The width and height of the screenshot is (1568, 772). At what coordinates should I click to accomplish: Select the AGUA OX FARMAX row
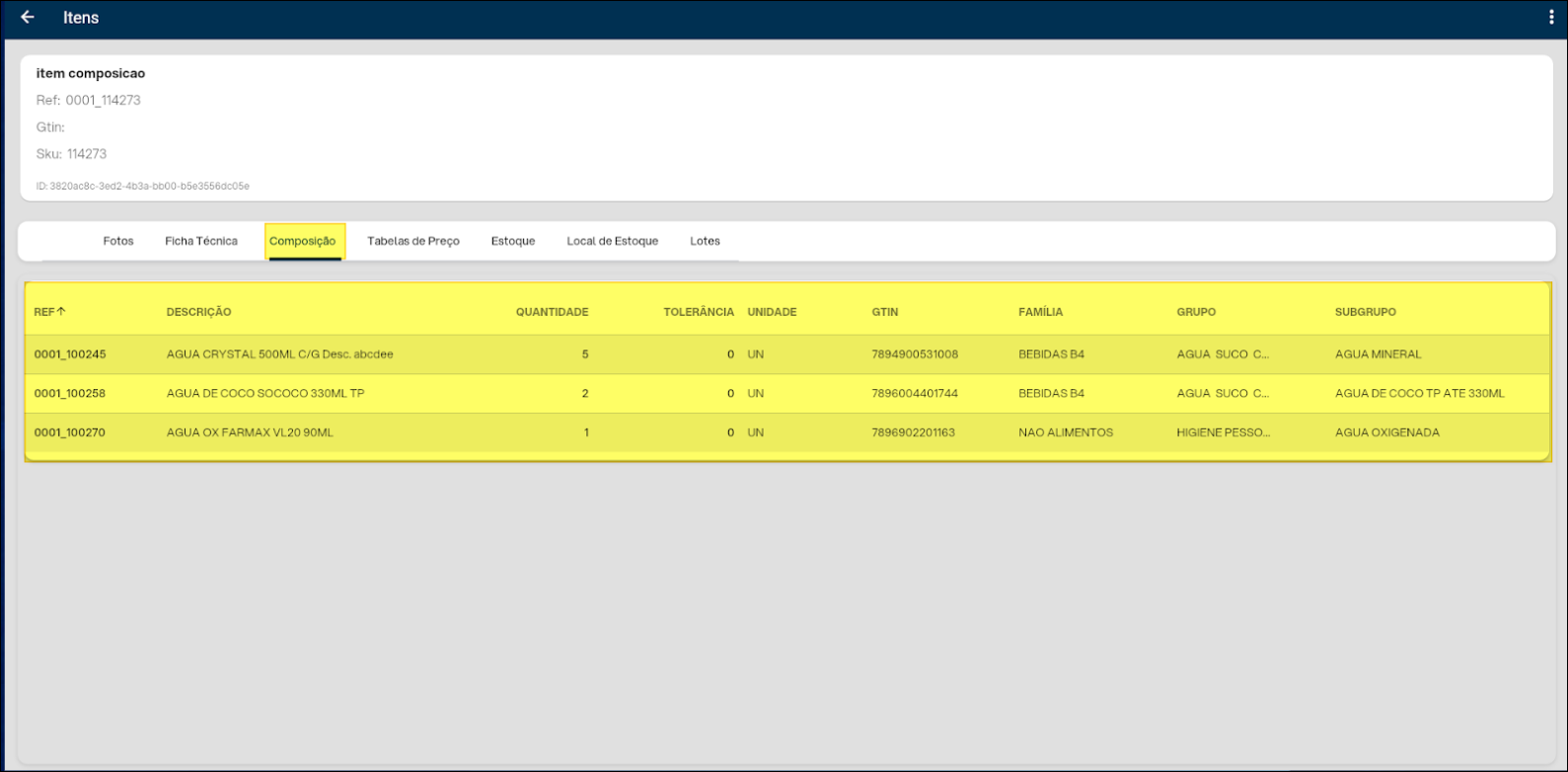coord(250,432)
